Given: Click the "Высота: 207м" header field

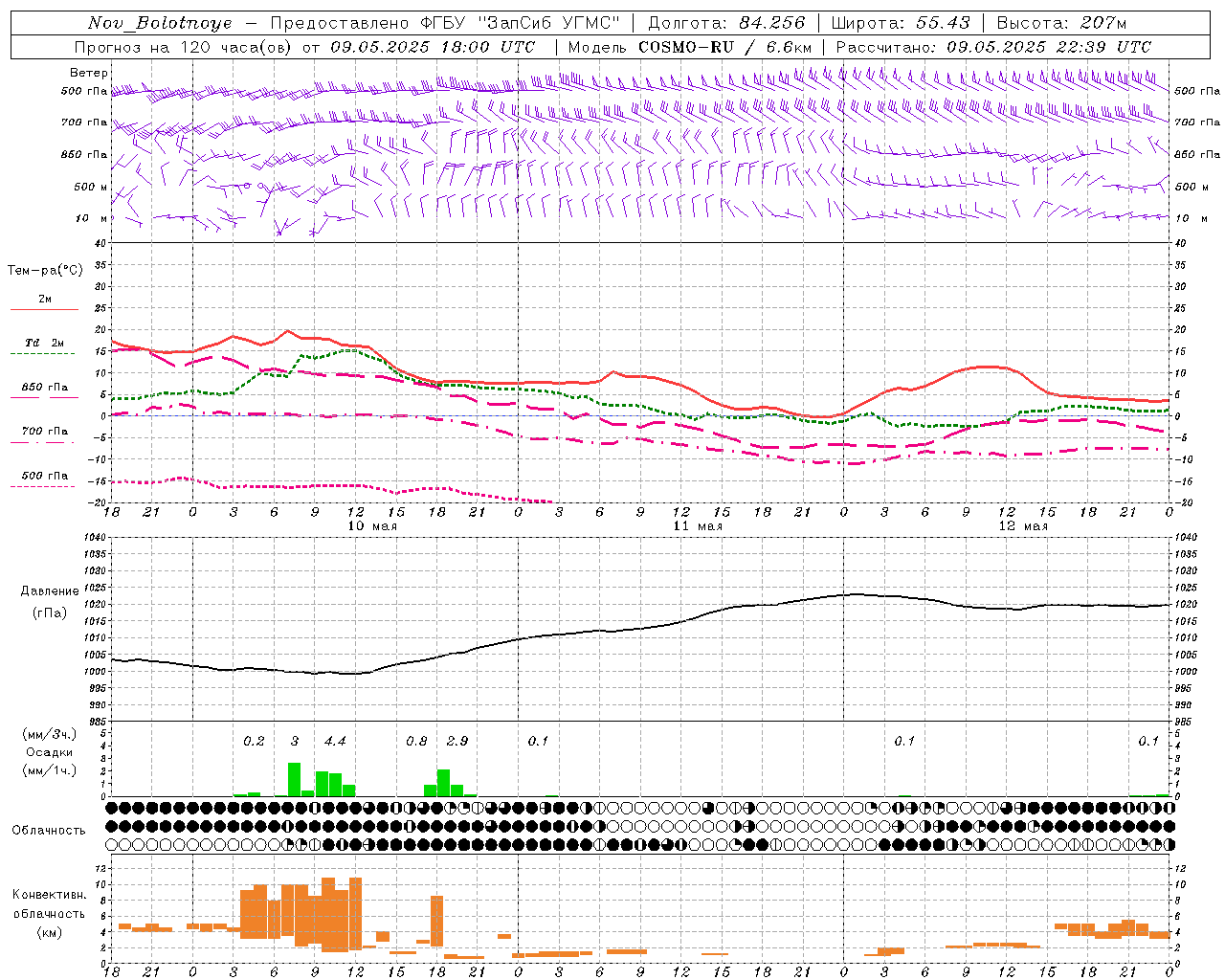Looking at the screenshot, I should 1061,23.
